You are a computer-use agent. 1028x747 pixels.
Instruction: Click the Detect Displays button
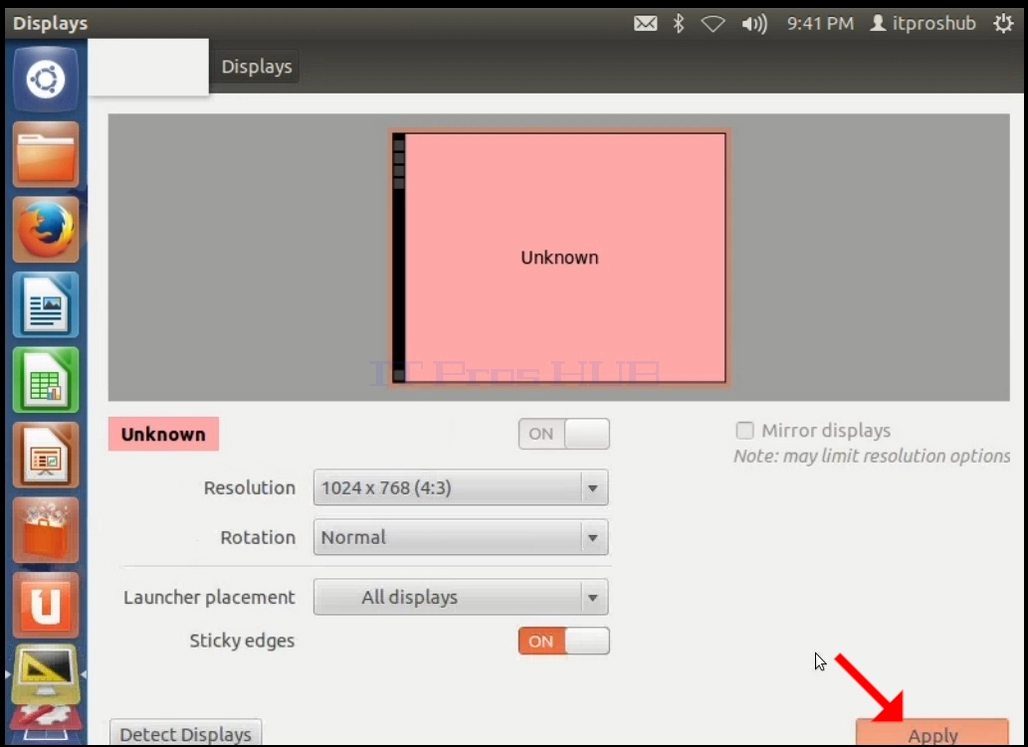coord(186,733)
